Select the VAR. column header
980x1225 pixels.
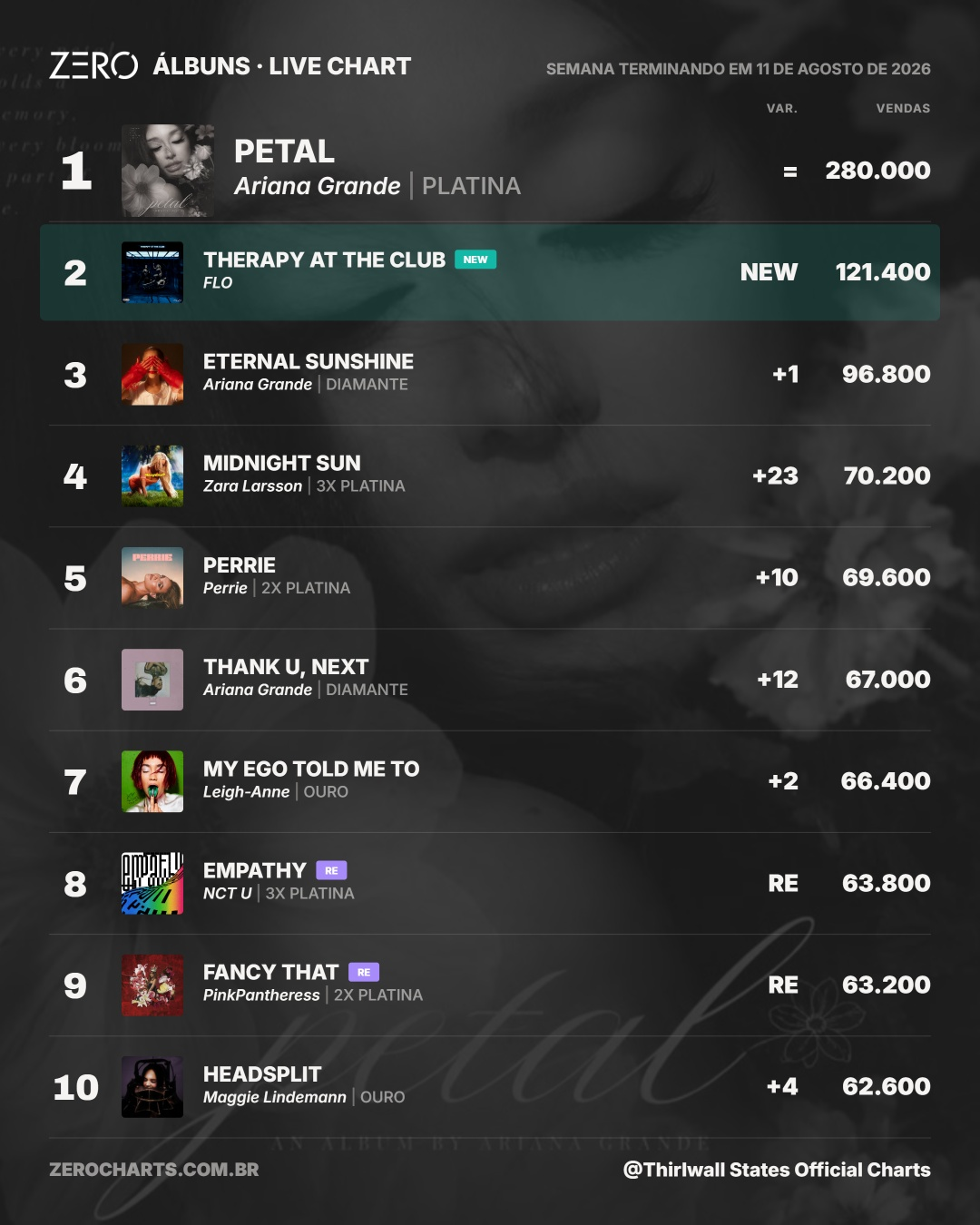pyautogui.click(x=782, y=108)
